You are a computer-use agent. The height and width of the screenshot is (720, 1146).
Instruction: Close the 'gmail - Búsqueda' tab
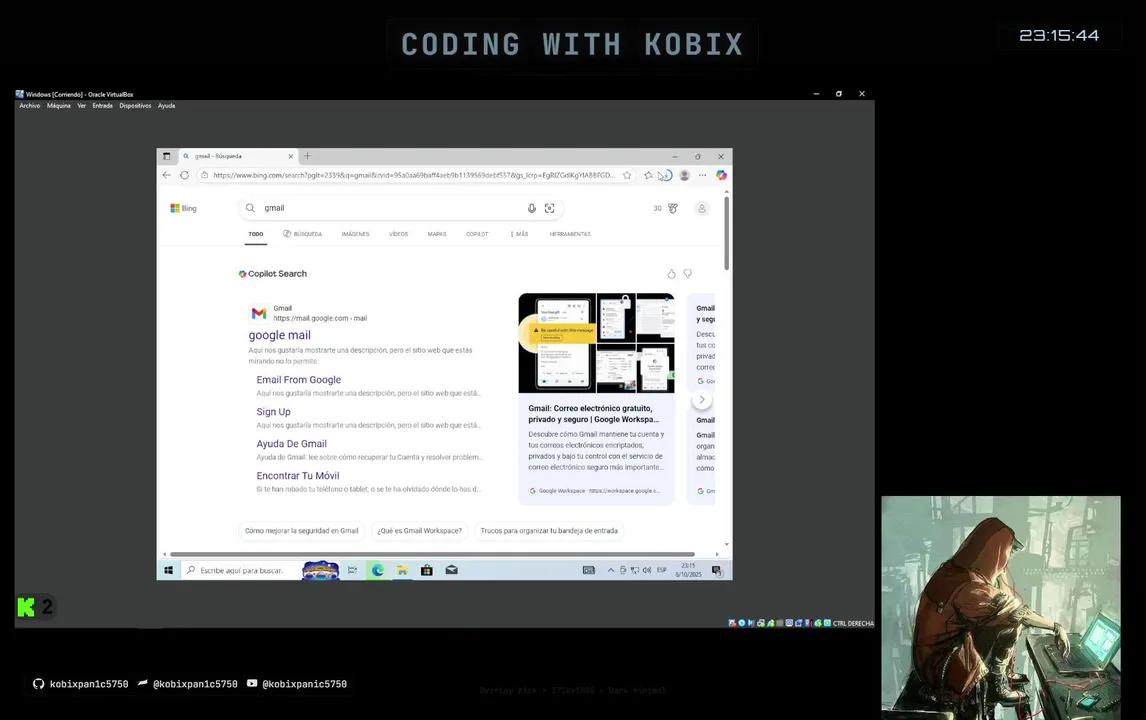pyautogui.click(x=290, y=156)
